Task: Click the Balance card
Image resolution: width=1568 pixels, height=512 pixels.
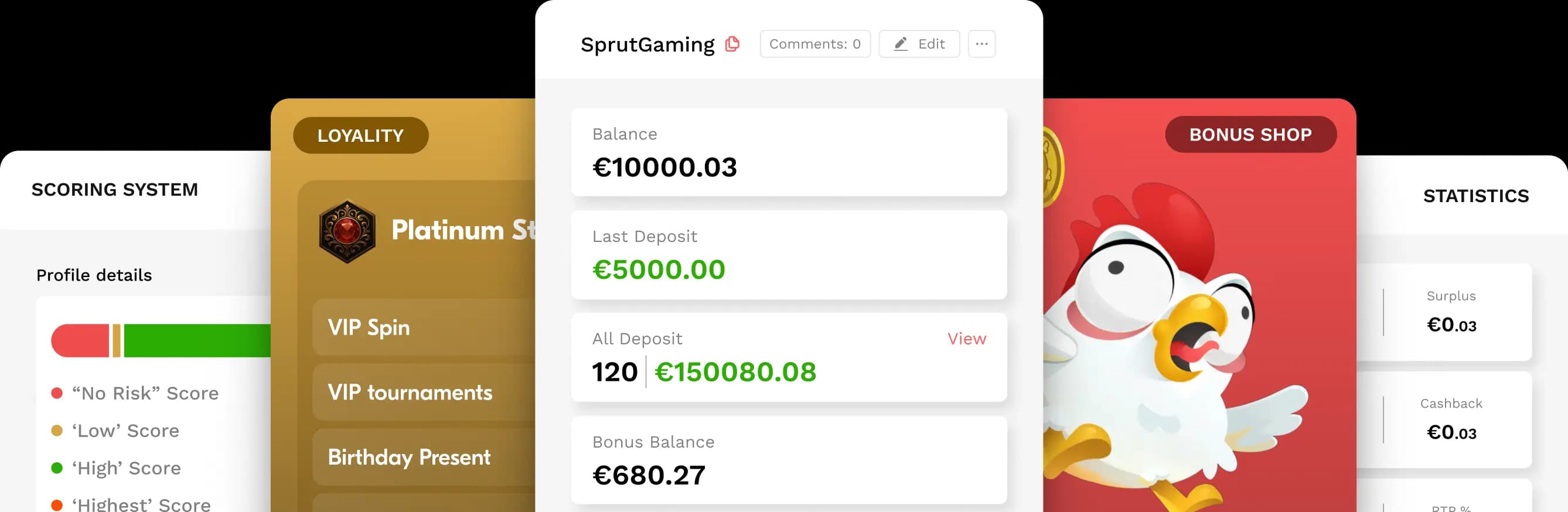Action: click(x=788, y=152)
